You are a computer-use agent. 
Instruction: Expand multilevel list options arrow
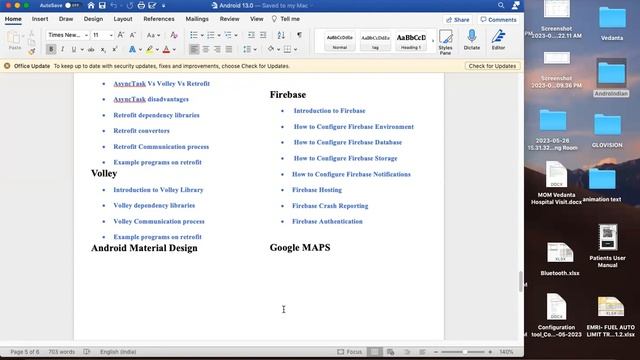click(x=236, y=36)
